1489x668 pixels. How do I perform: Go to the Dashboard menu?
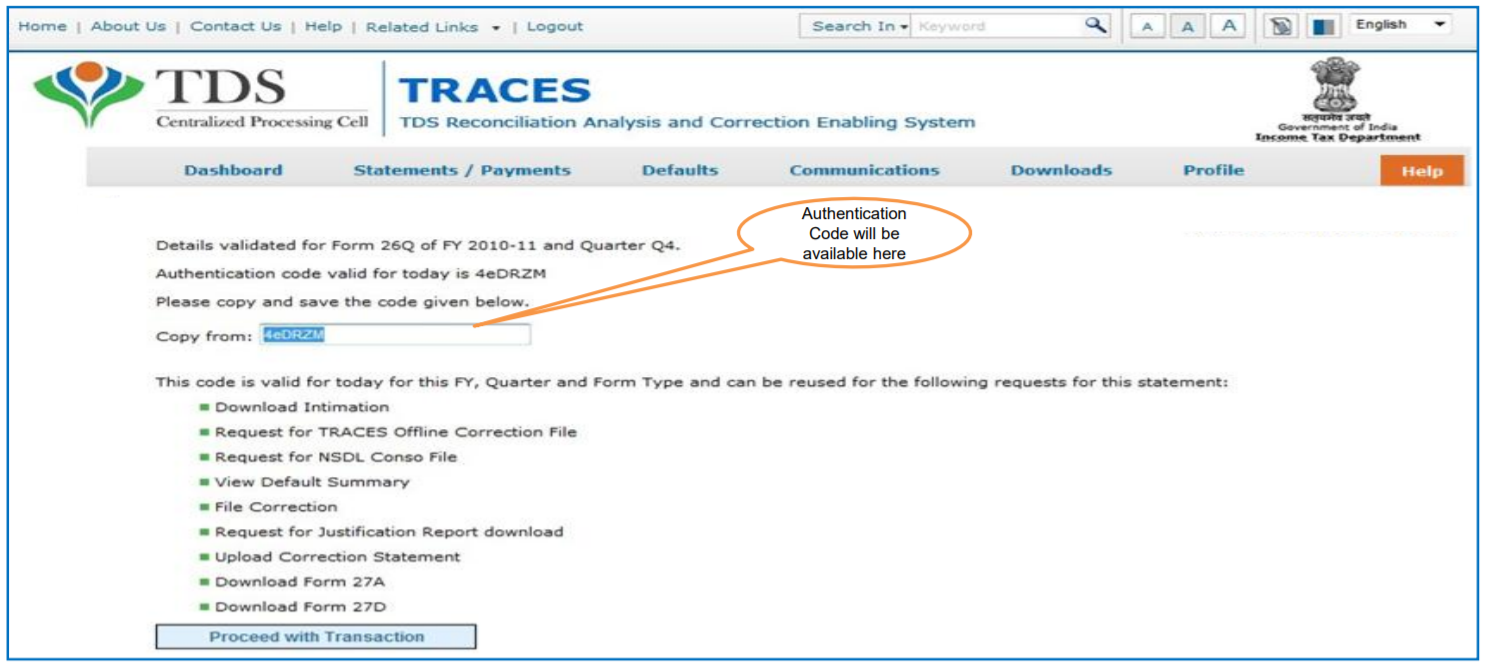(x=233, y=171)
